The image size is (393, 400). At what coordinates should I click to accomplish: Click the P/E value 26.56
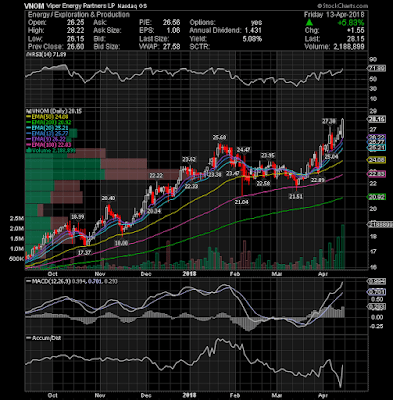click(171, 22)
